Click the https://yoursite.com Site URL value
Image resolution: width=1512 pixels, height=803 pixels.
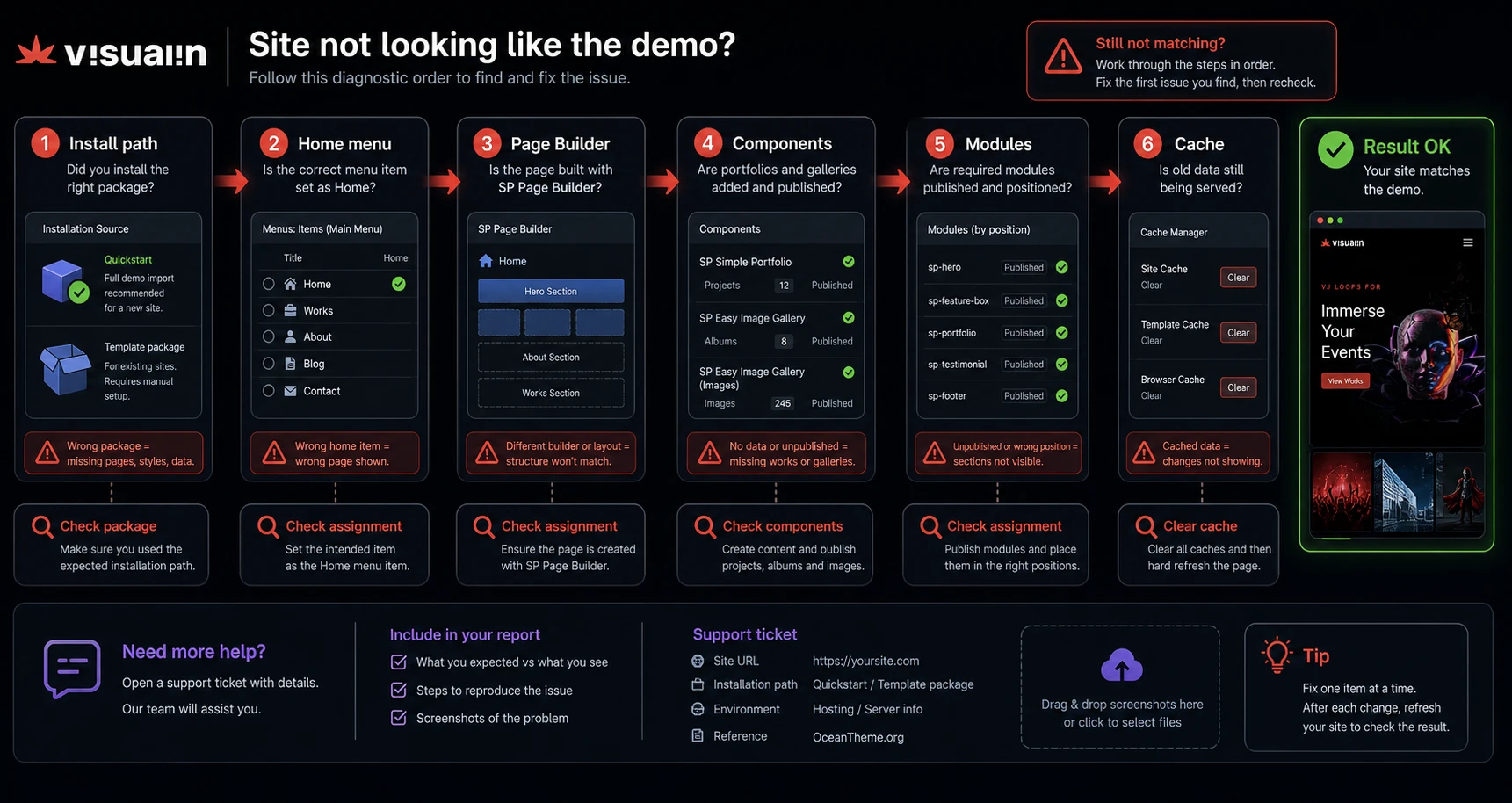click(x=865, y=661)
